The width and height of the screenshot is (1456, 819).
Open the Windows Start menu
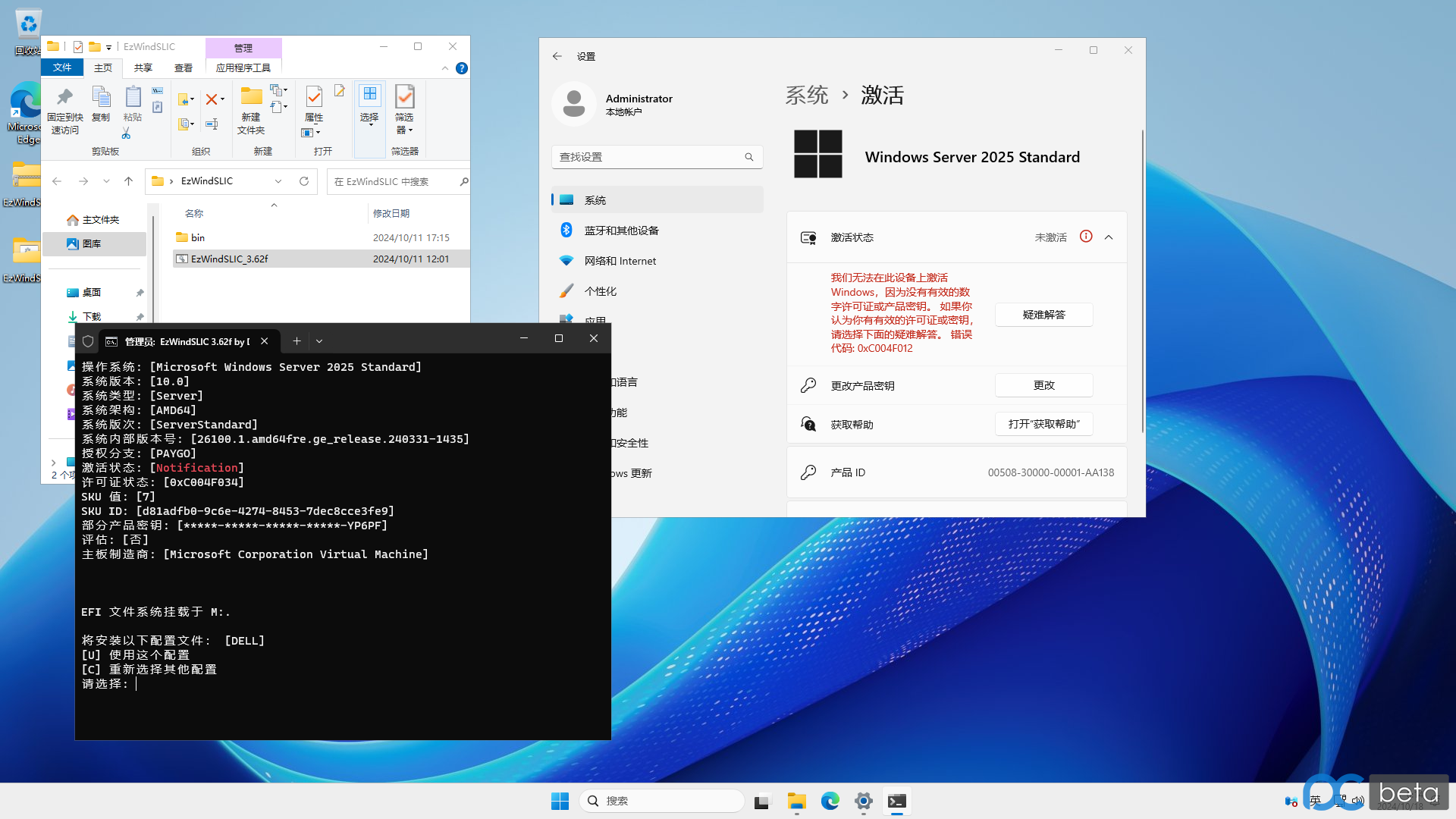coord(560,801)
